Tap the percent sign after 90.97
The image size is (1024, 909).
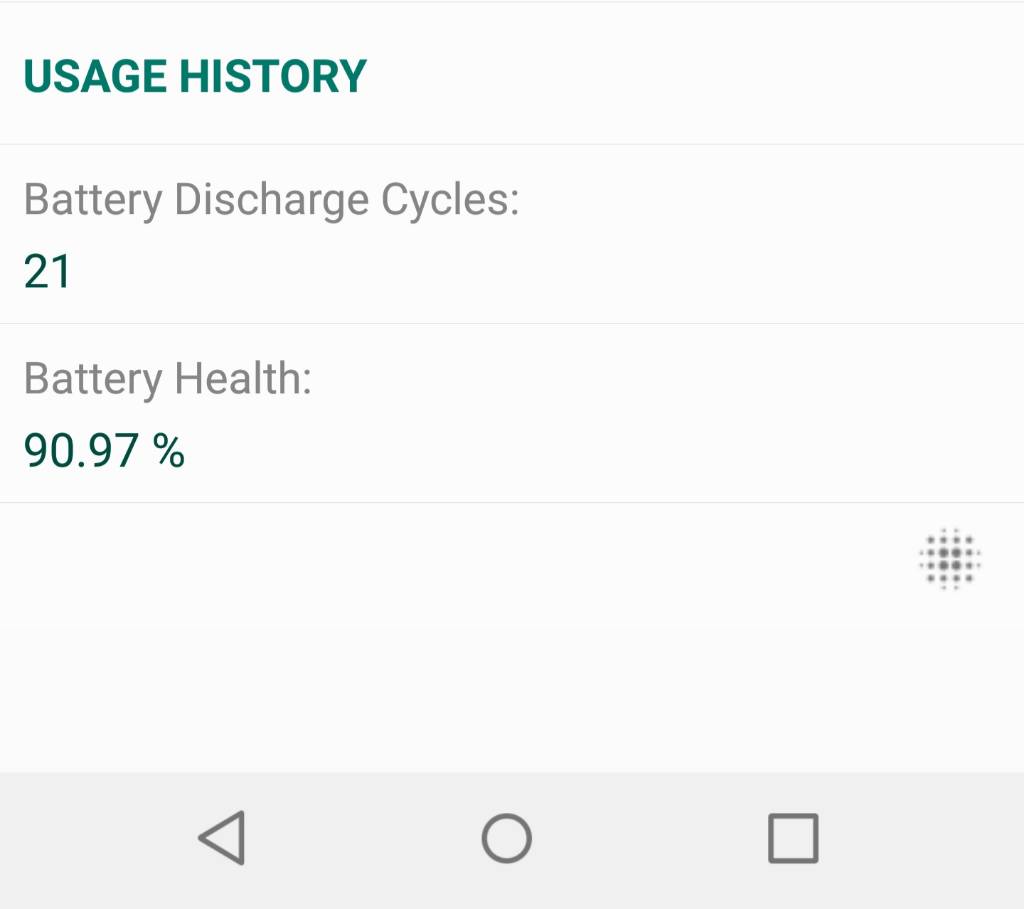tap(169, 451)
